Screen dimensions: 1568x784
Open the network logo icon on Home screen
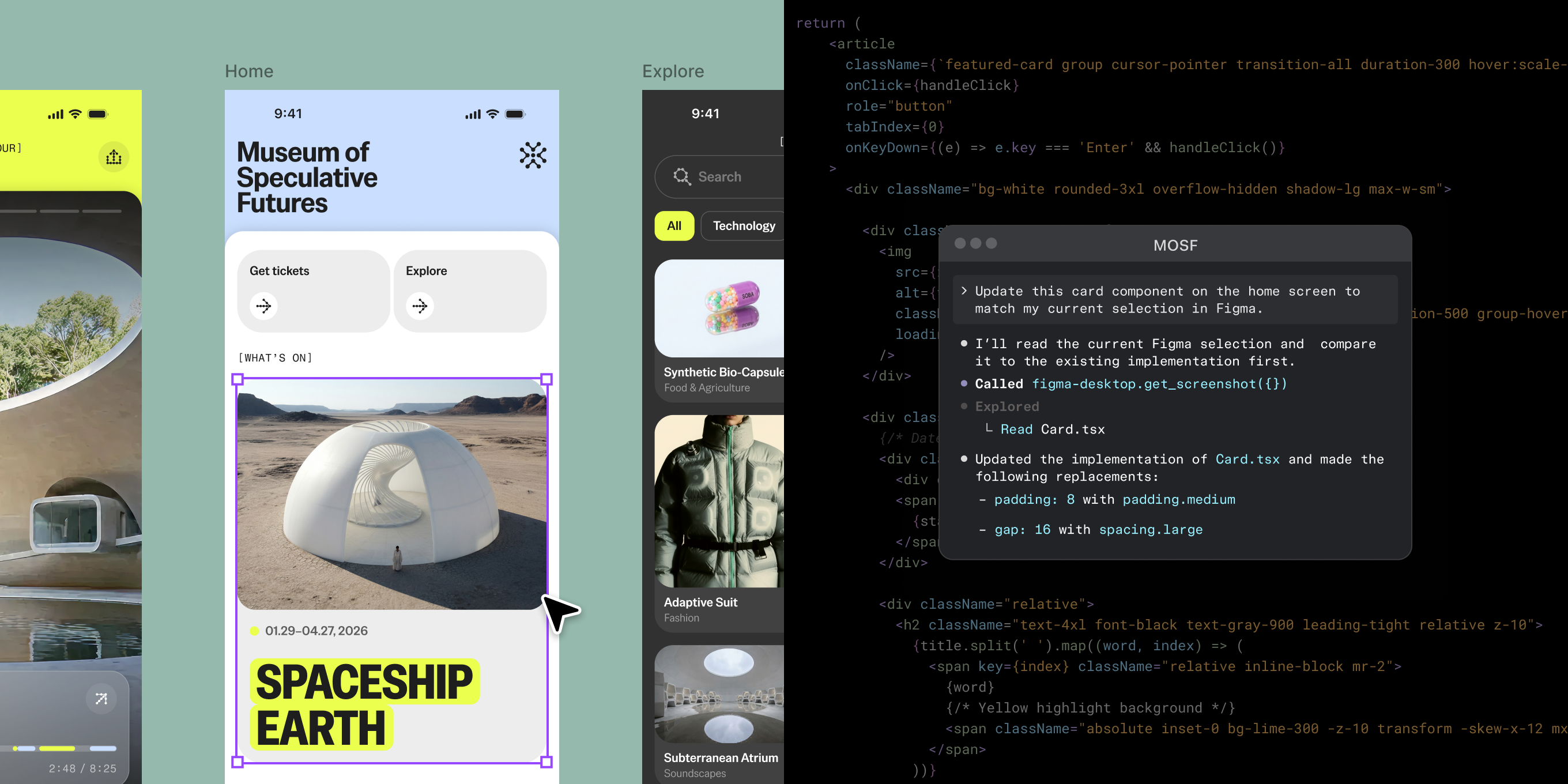point(533,155)
